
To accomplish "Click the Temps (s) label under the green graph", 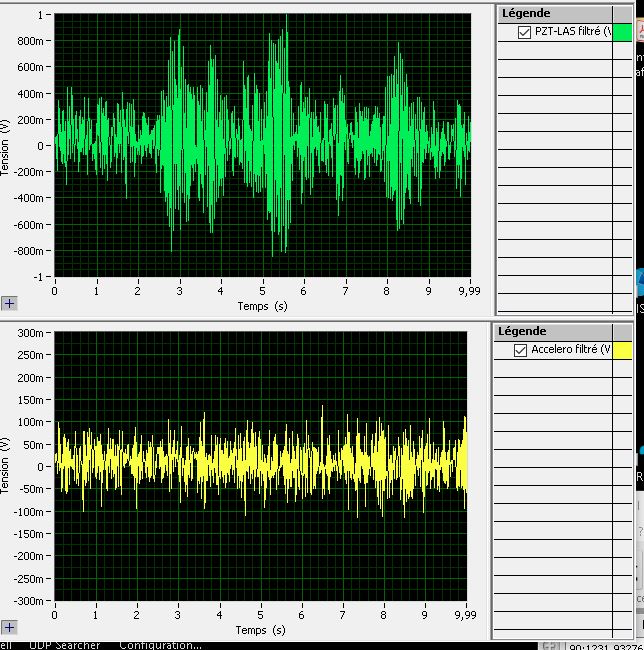I will [x=262, y=305].
